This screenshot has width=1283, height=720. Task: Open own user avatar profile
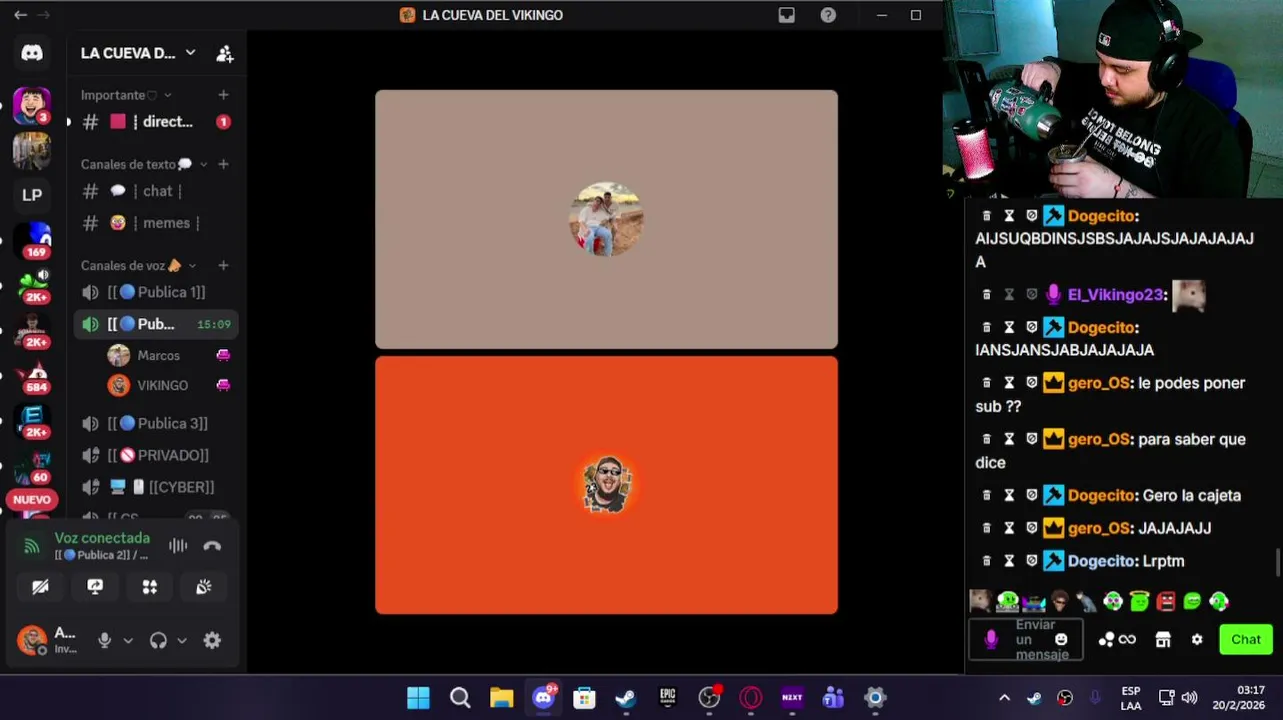click(x=32, y=640)
